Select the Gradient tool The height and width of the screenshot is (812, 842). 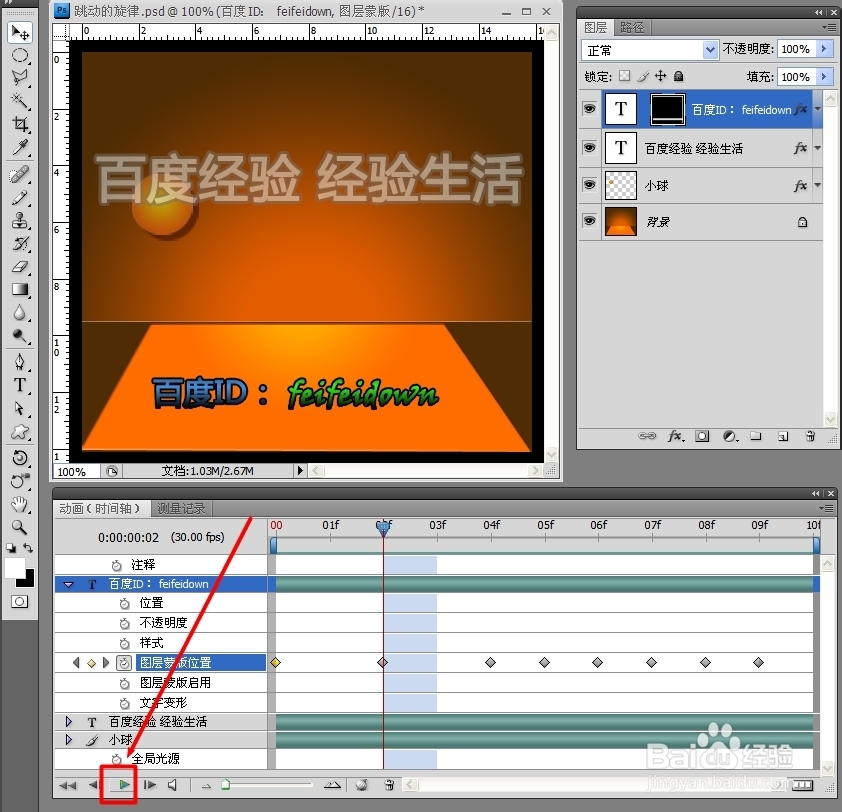pos(20,290)
